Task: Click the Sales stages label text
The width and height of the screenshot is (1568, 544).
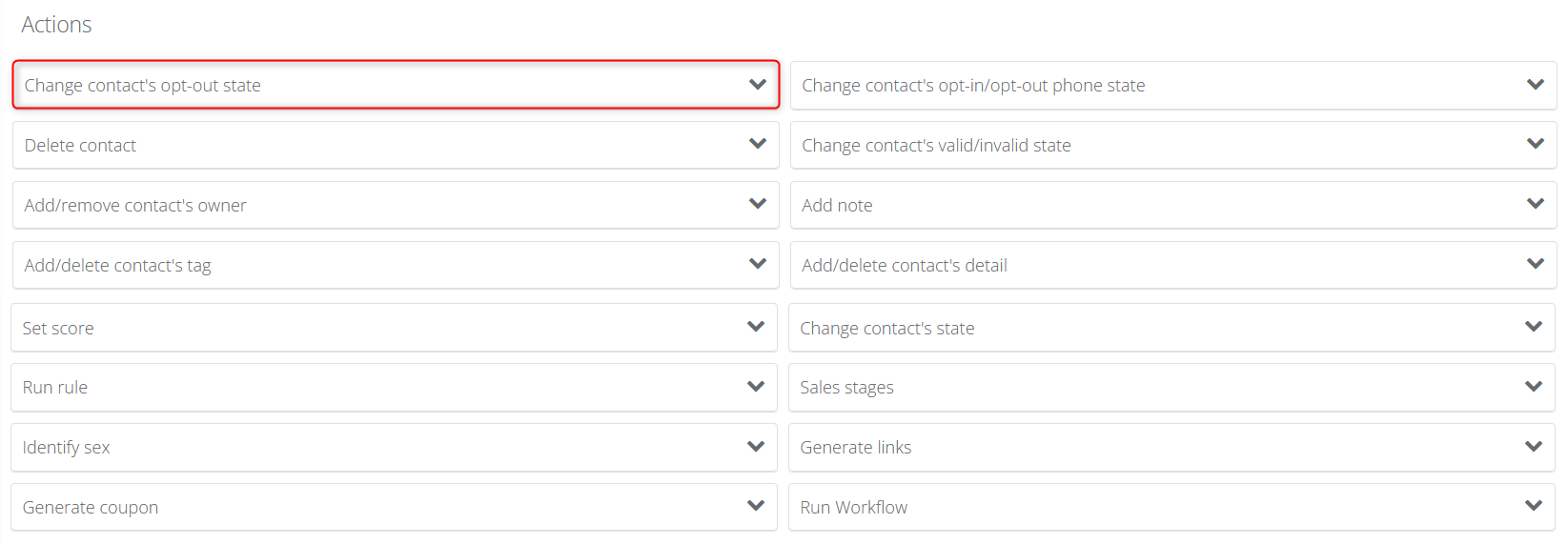Action: click(846, 388)
